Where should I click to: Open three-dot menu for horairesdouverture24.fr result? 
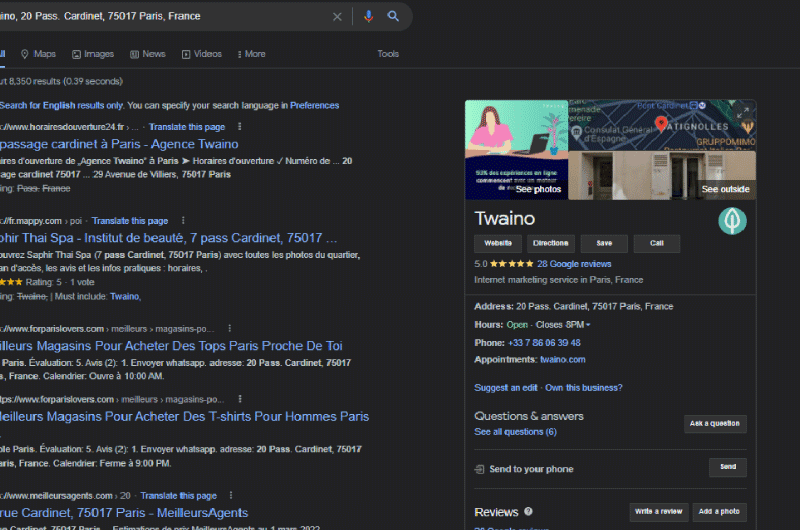click(239, 127)
